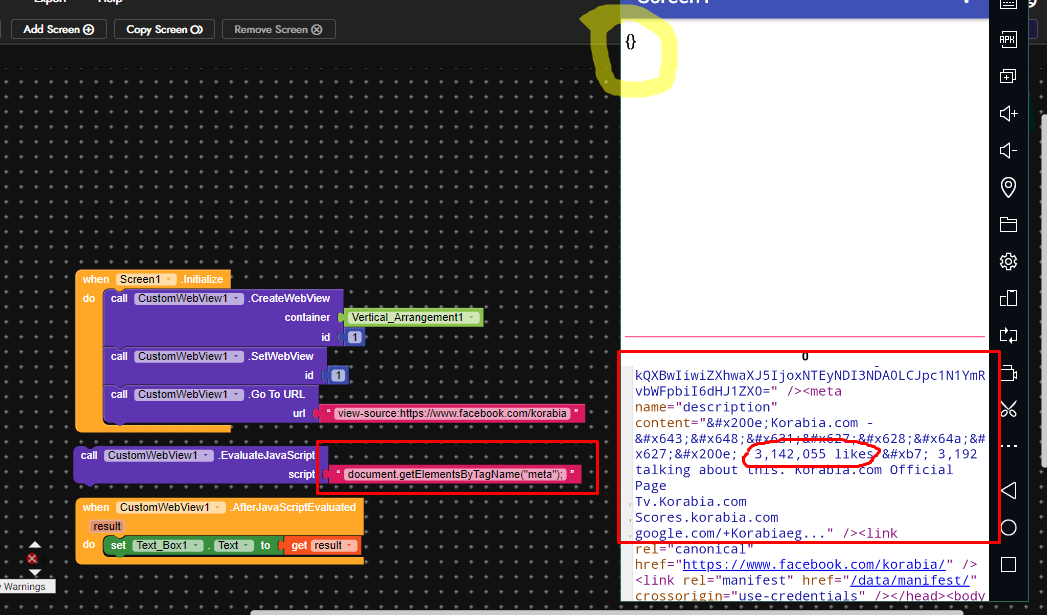This screenshot has width=1047, height=615.
Task: Click the emulator volume up icon
Action: coord(1008,114)
